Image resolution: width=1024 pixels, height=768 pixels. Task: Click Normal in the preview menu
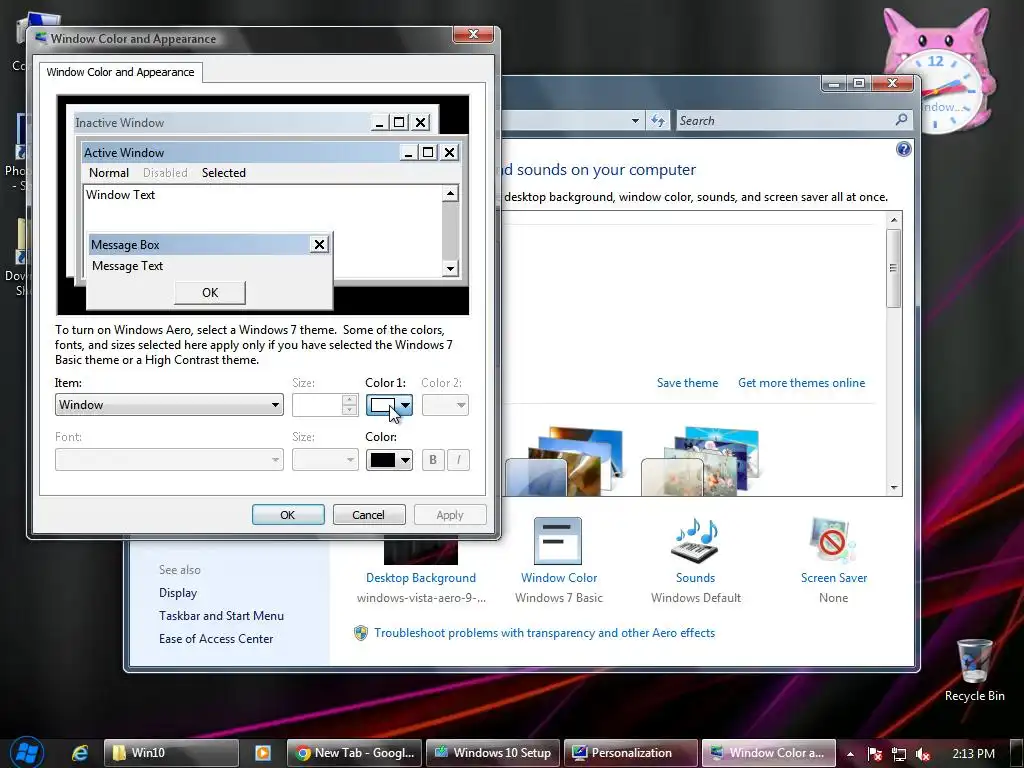pyautogui.click(x=108, y=172)
